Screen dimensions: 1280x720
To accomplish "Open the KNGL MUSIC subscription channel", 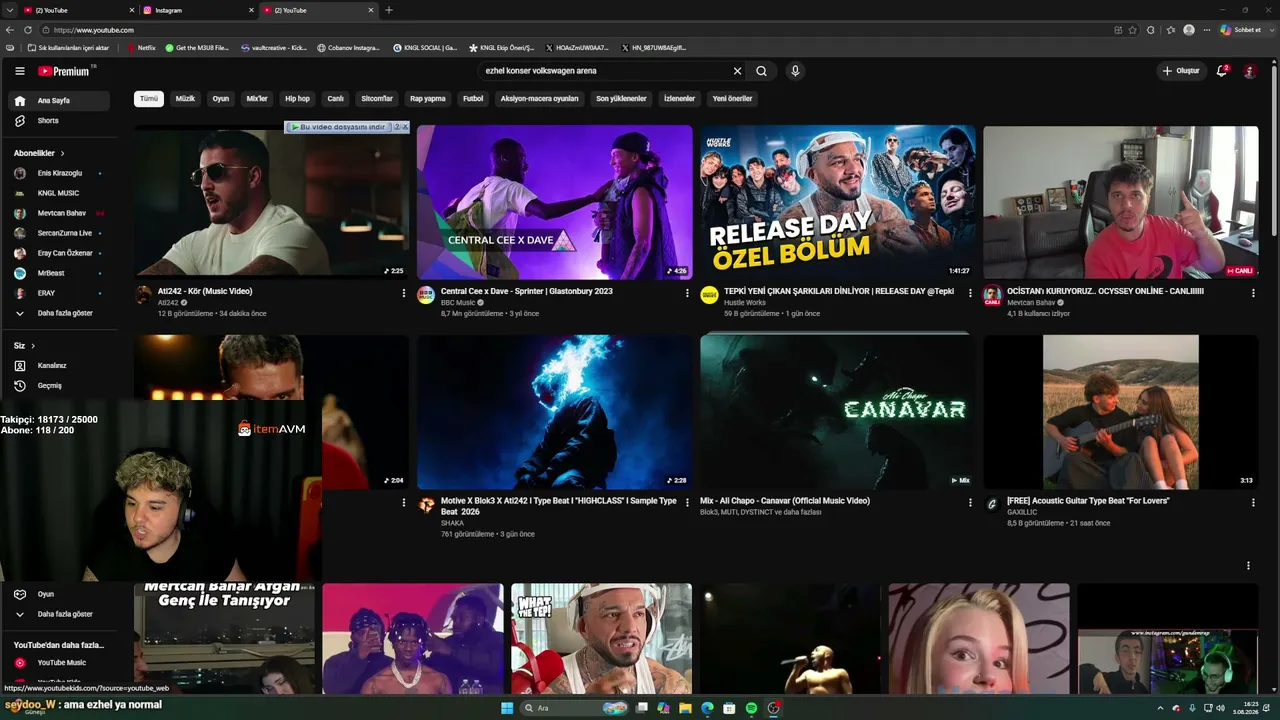I will (x=59, y=193).
